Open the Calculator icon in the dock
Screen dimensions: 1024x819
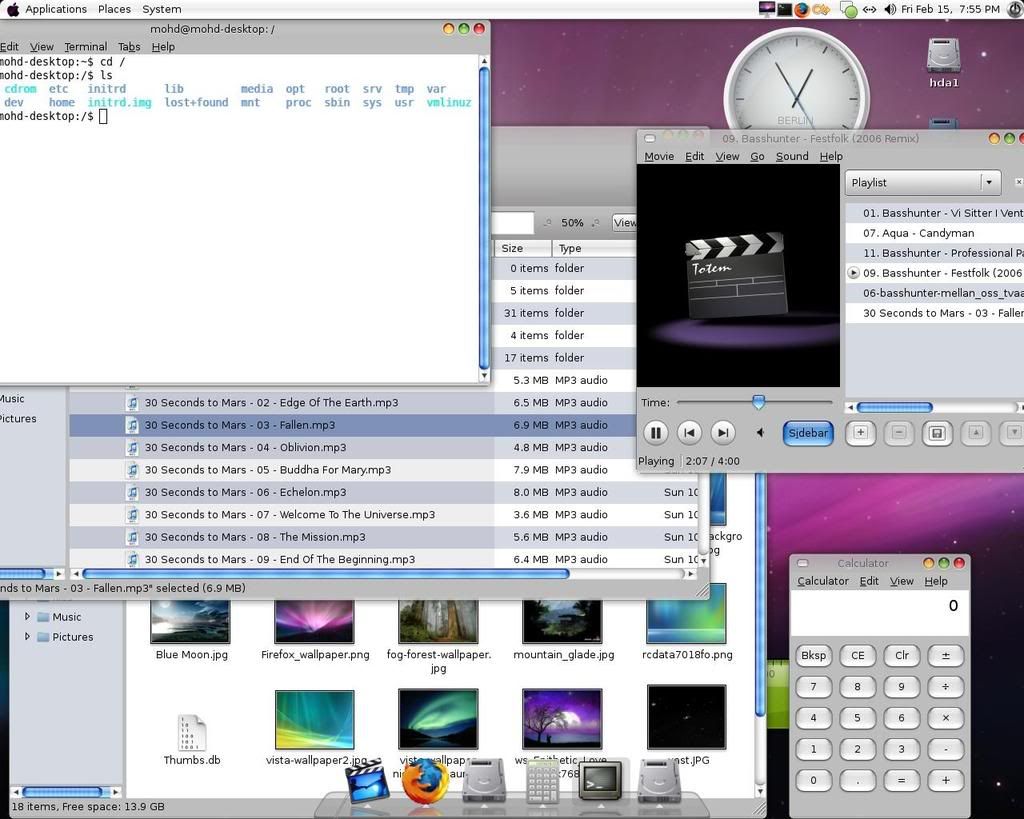[542, 781]
